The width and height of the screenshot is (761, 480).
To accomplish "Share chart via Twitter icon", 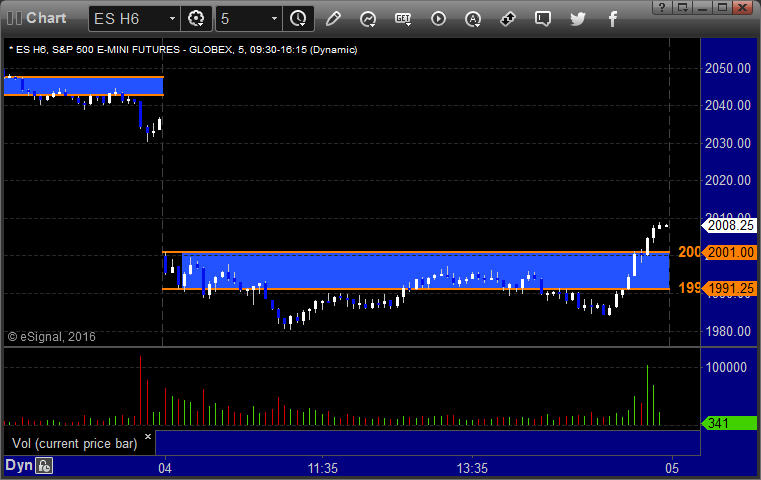I will (x=578, y=19).
